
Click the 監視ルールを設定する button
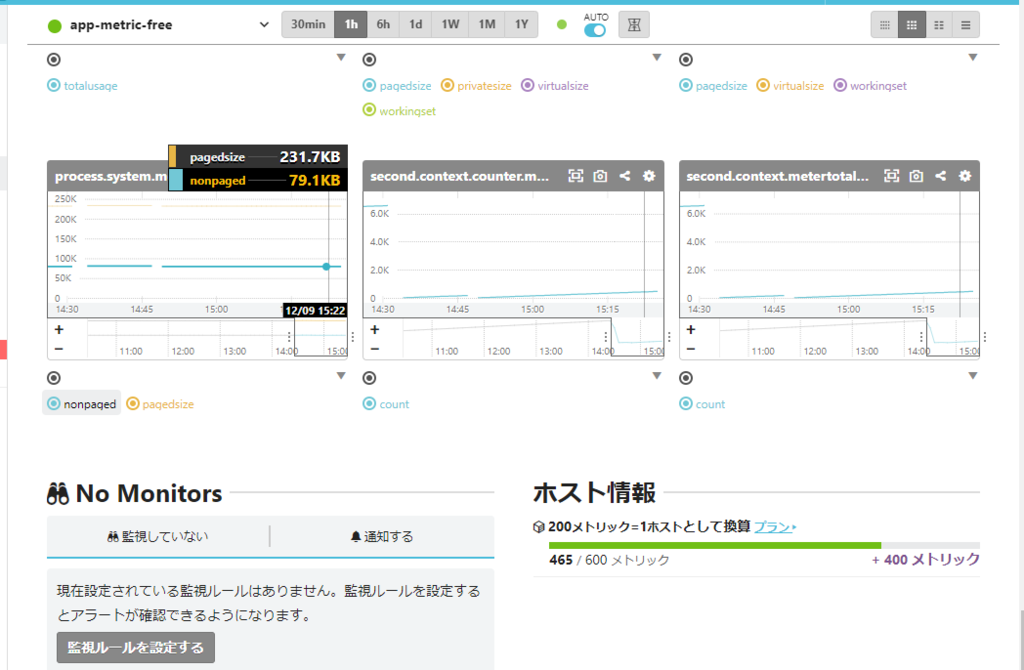tap(136, 647)
